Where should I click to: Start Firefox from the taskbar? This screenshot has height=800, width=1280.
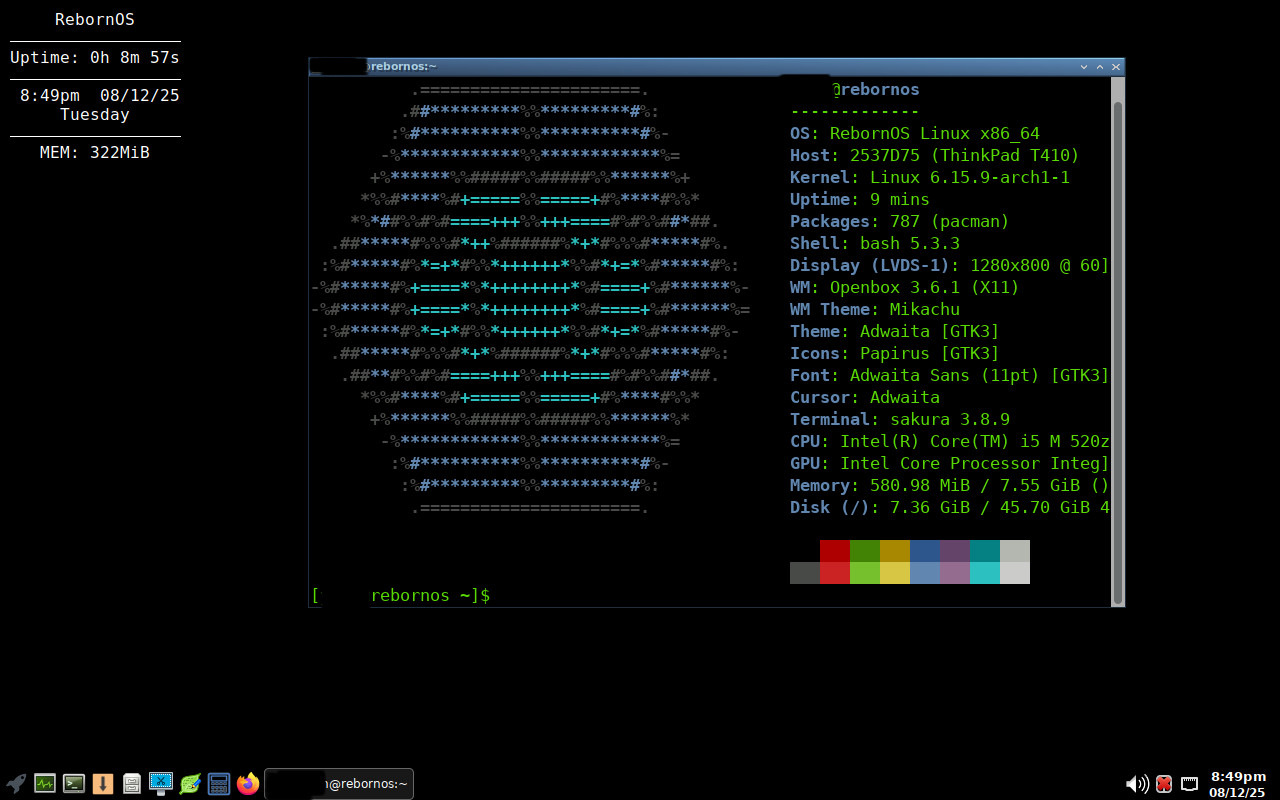pos(248,784)
